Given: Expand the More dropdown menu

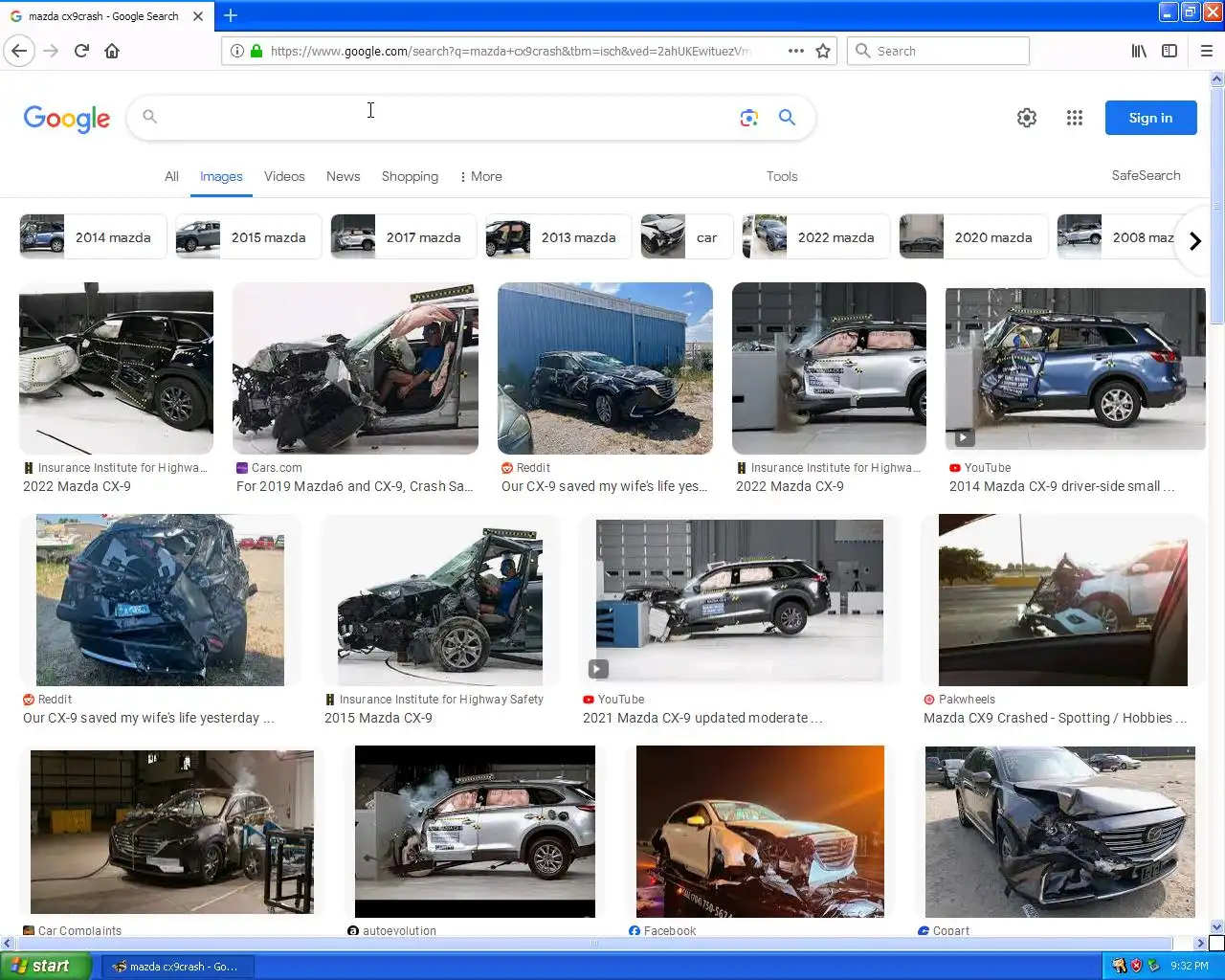Looking at the screenshot, I should pyautogui.click(x=481, y=176).
